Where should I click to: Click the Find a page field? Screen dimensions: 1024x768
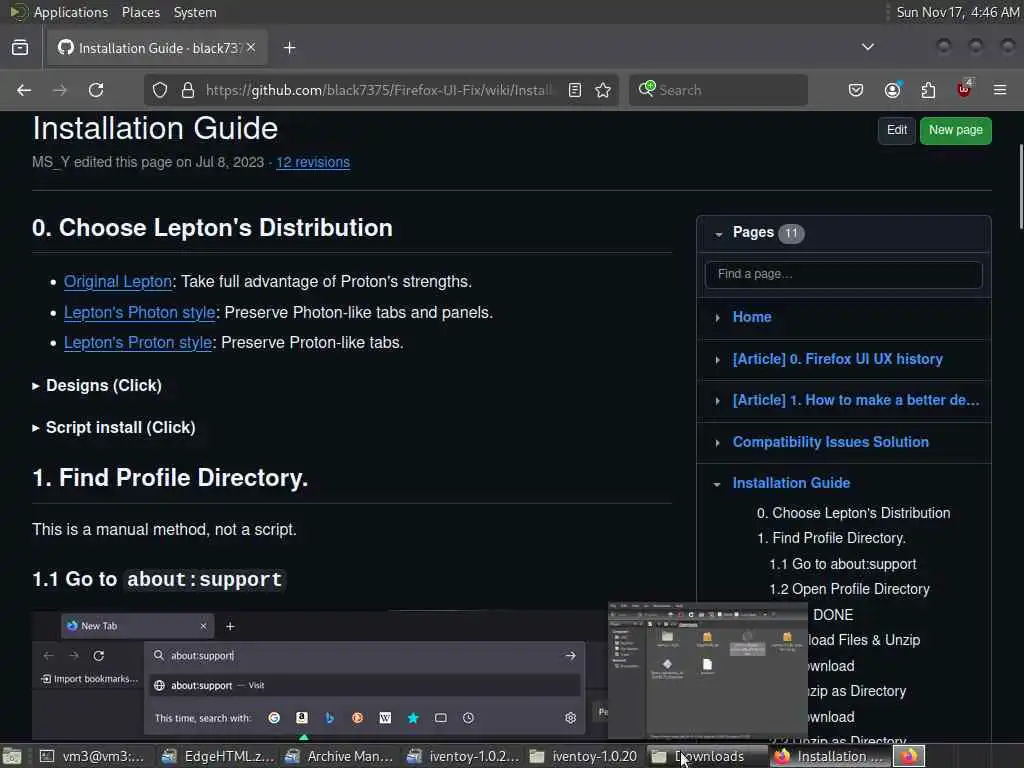[843, 274]
